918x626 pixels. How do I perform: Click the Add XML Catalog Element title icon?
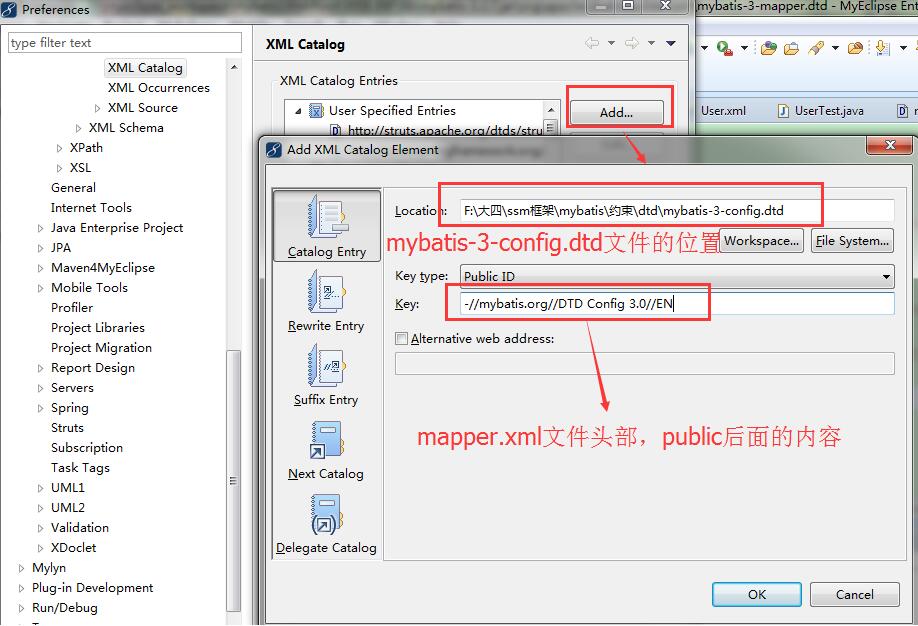[x=274, y=150]
